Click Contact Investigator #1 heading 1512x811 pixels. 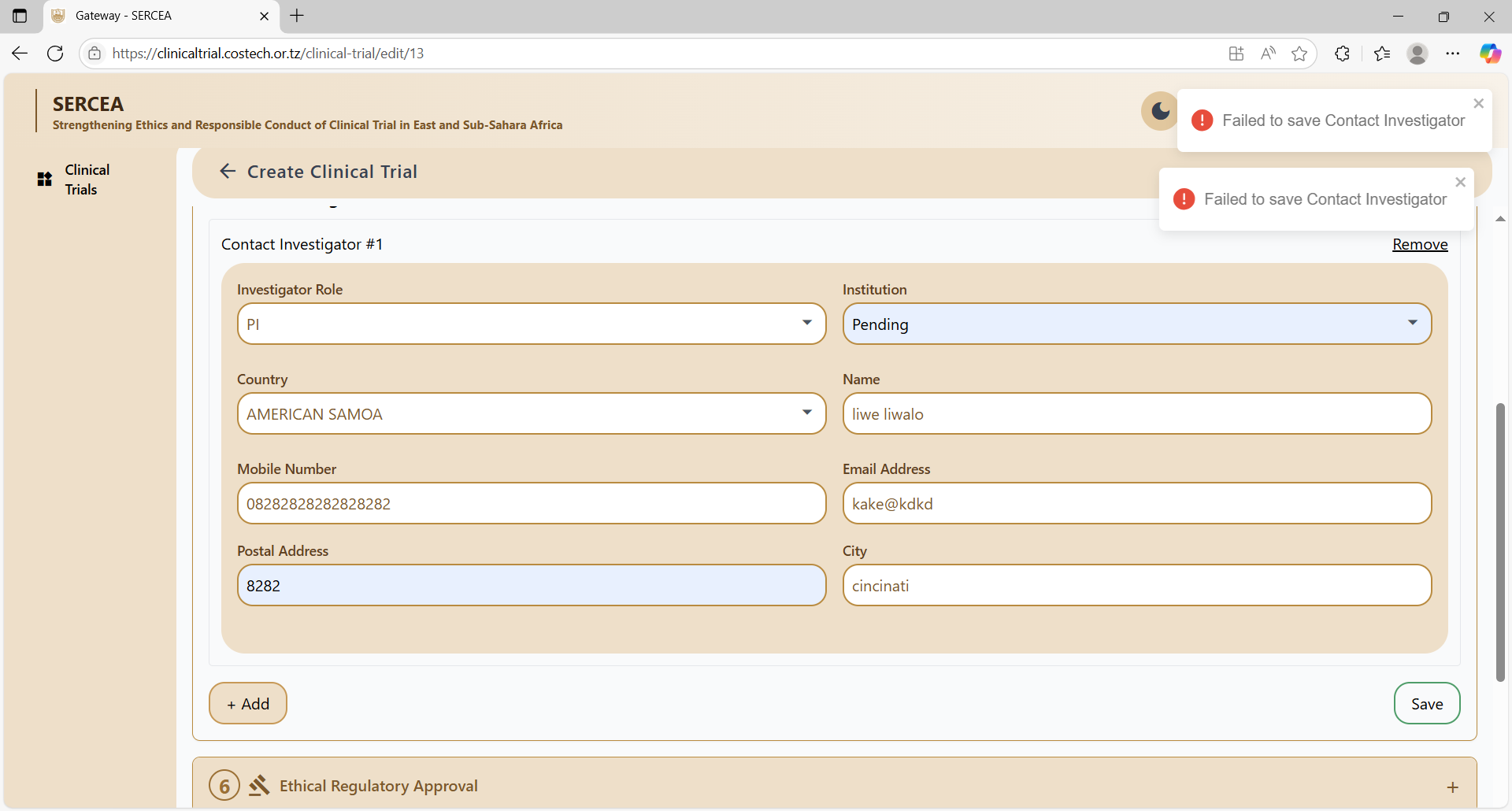pos(302,244)
